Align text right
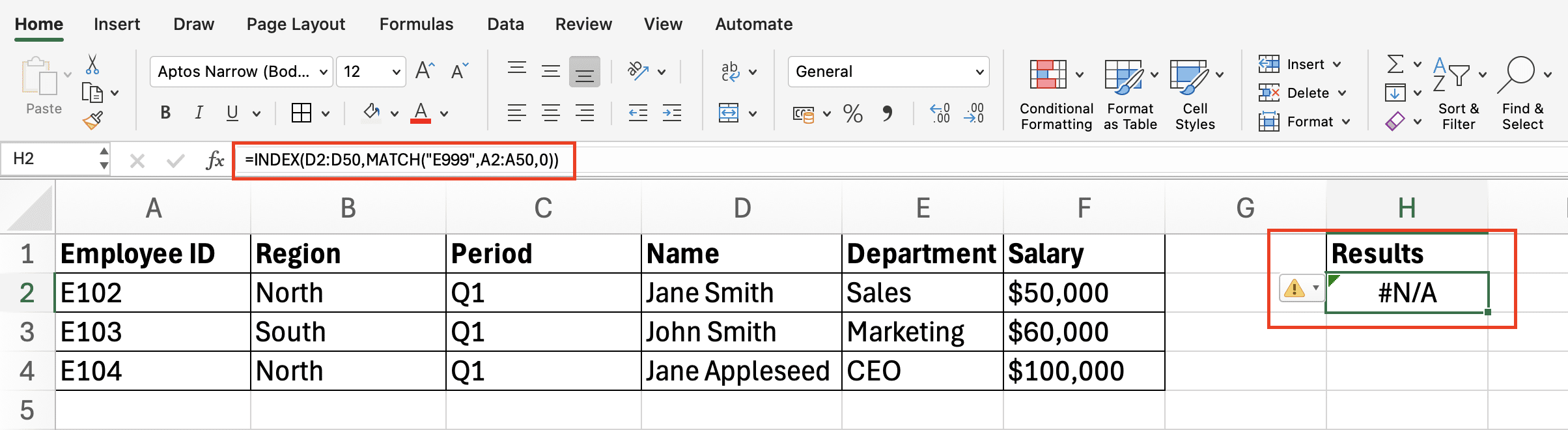 (x=585, y=113)
